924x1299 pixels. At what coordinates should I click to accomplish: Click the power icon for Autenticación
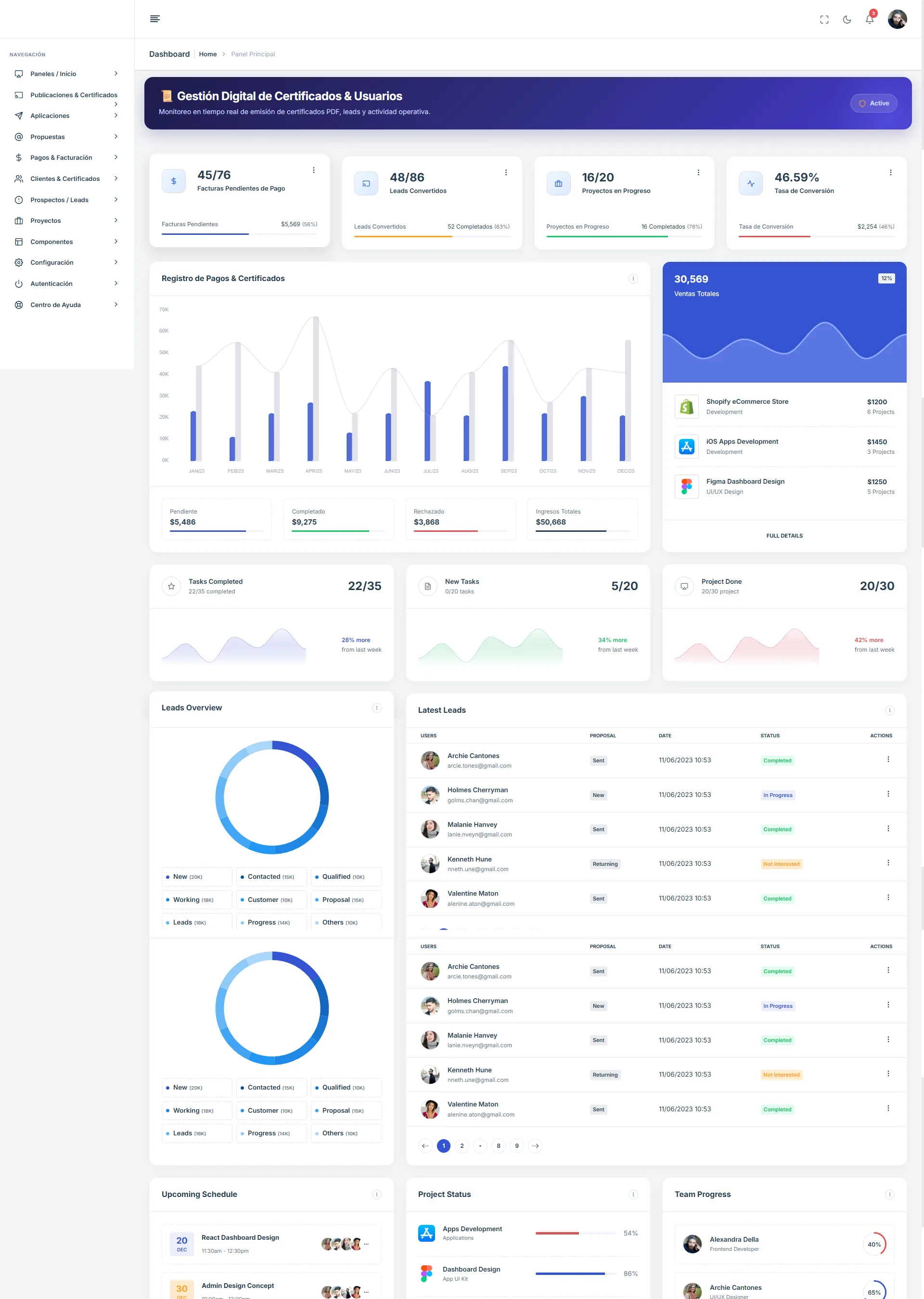point(19,283)
